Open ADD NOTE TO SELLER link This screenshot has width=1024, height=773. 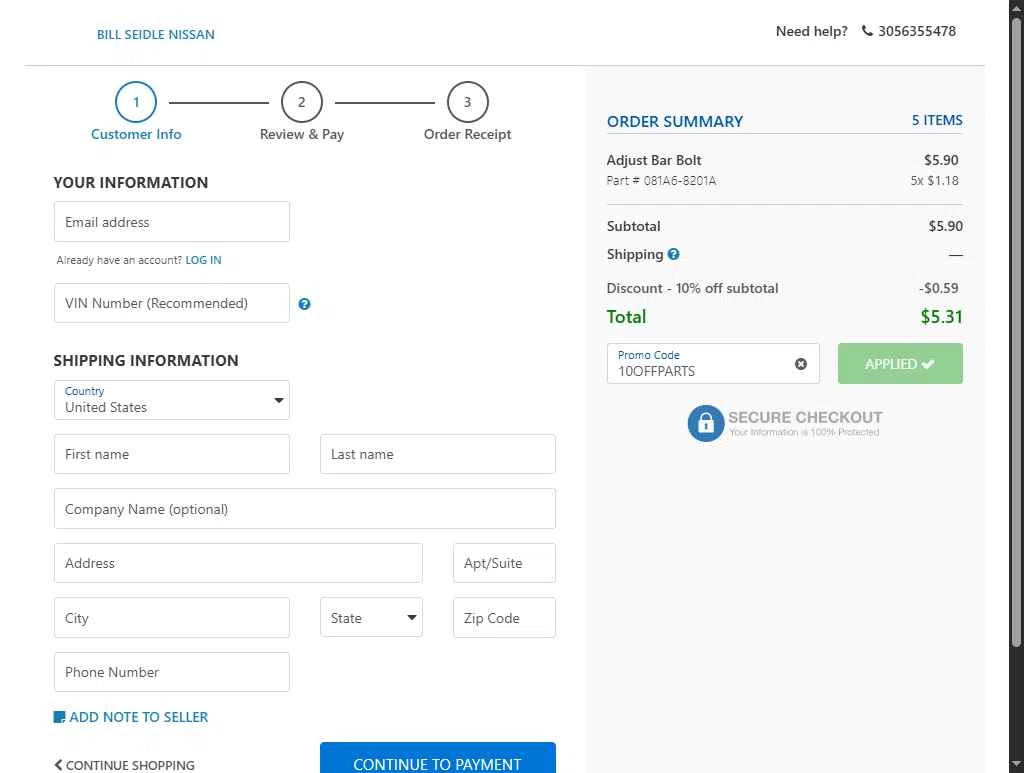coord(138,717)
